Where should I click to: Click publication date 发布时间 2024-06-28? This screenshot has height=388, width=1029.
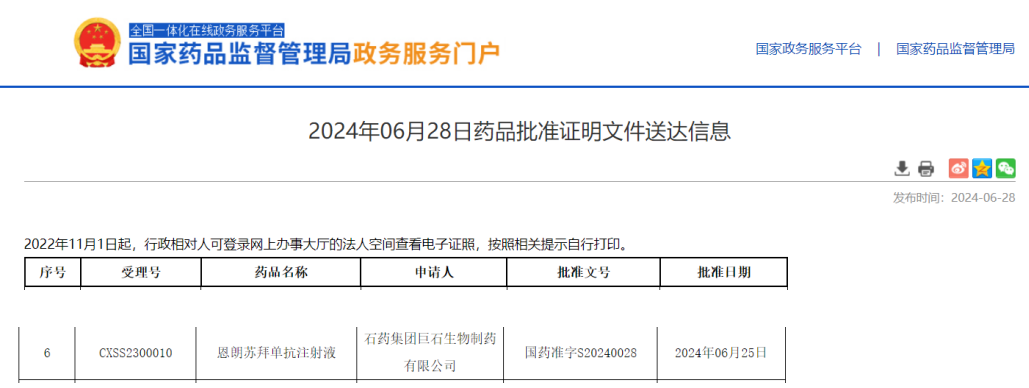tap(954, 198)
